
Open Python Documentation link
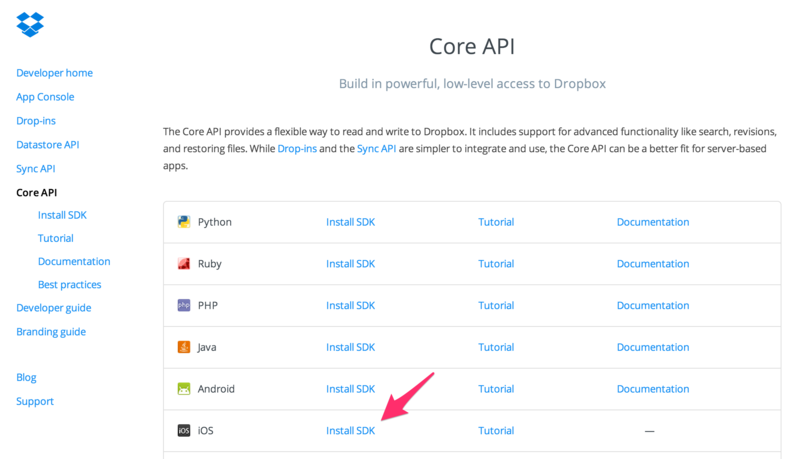pos(653,222)
